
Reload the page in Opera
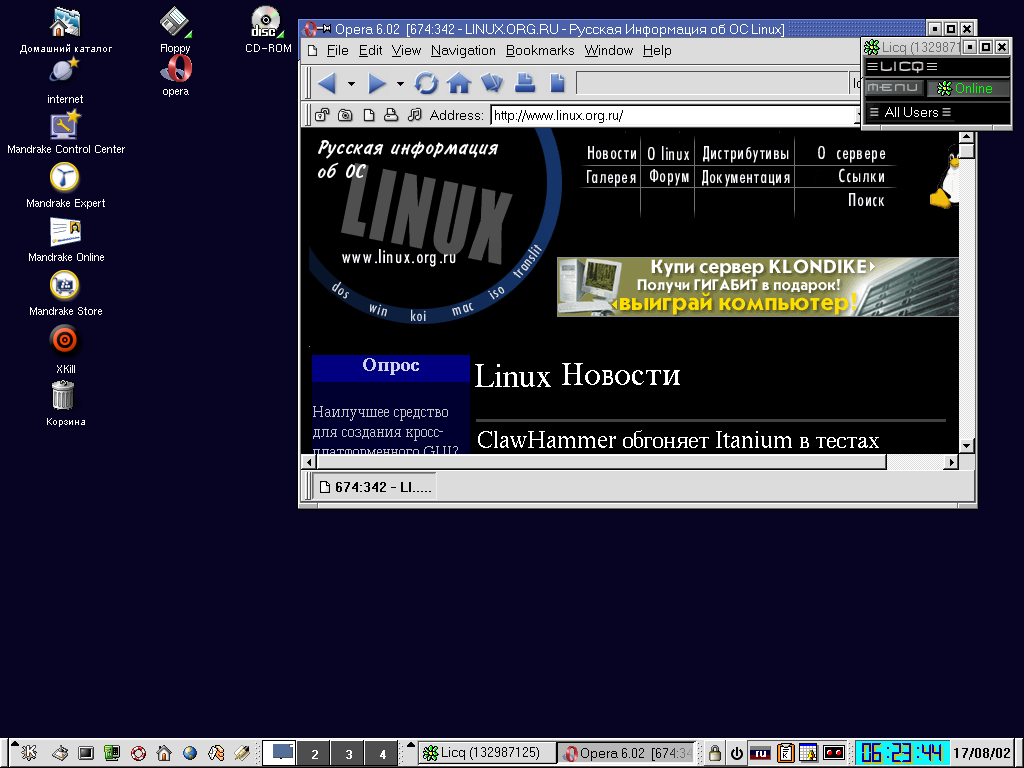[x=426, y=83]
